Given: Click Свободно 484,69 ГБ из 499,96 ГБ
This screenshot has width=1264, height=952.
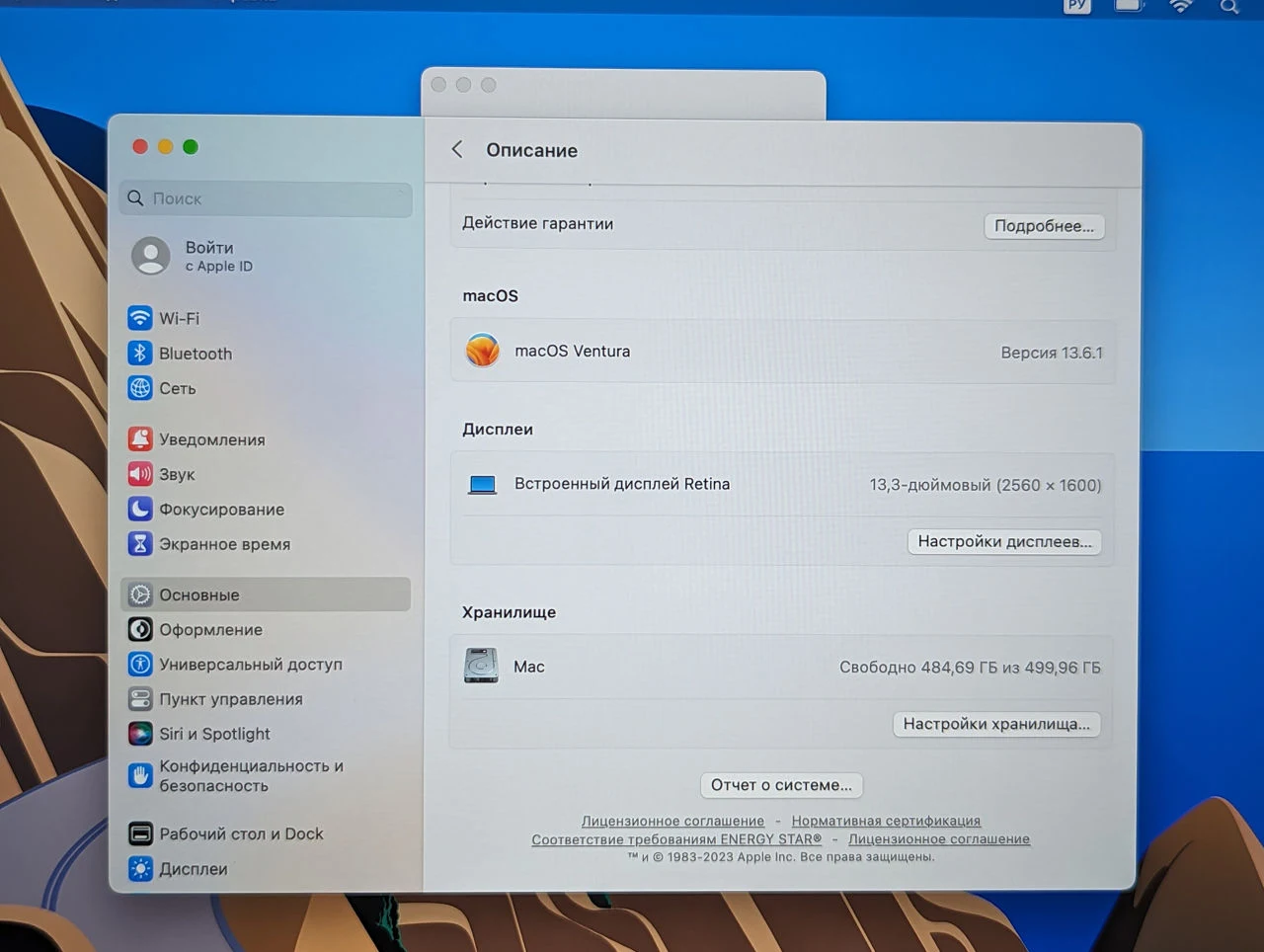Looking at the screenshot, I should click(970, 668).
